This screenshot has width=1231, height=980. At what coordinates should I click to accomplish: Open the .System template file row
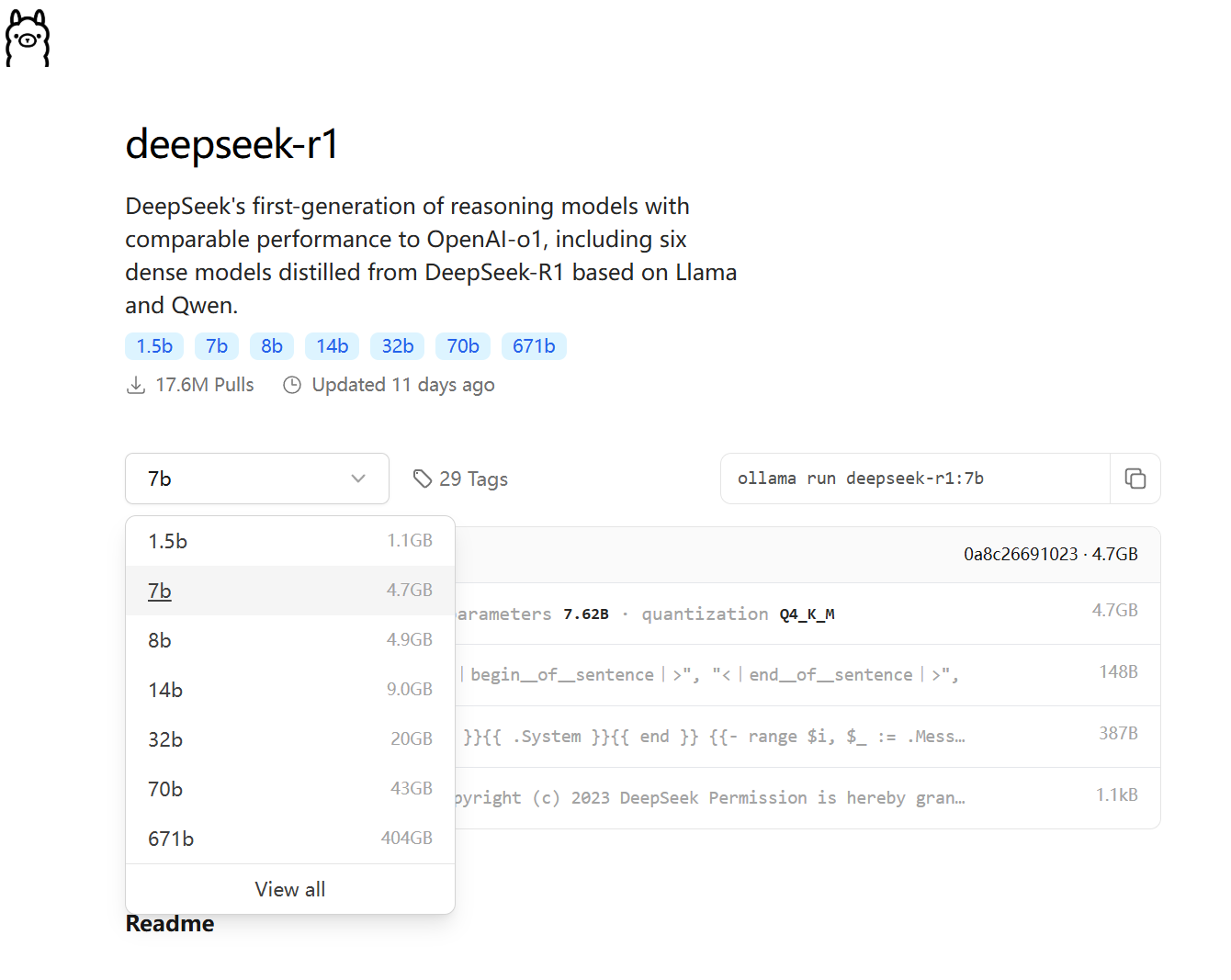[807, 737]
